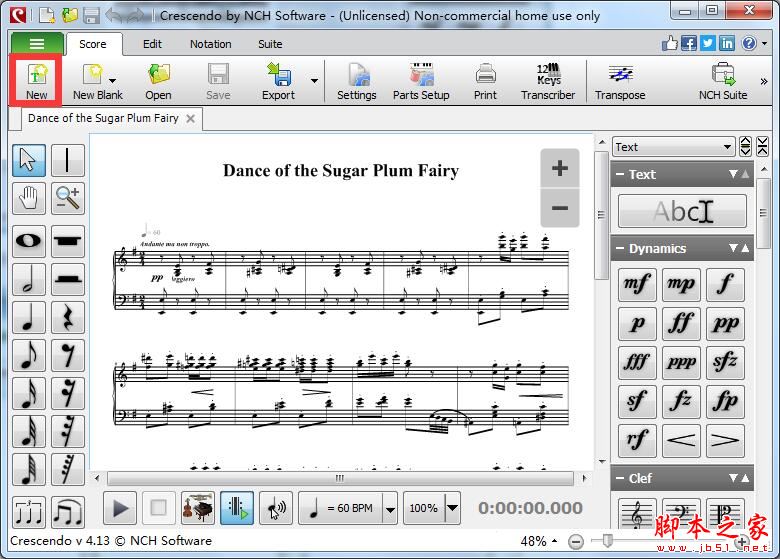Screen dimensions: 780x559
Task: Choose the sixteenth note
Action: (29, 393)
